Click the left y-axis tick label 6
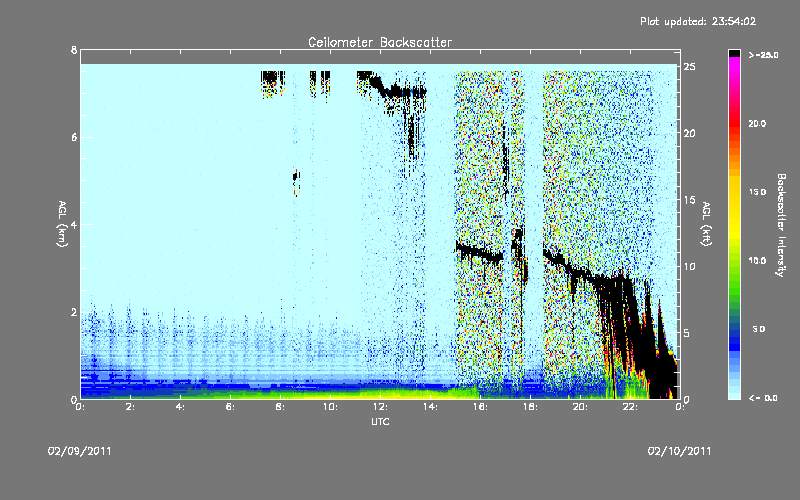The width and height of the screenshot is (800, 500). coord(74,137)
